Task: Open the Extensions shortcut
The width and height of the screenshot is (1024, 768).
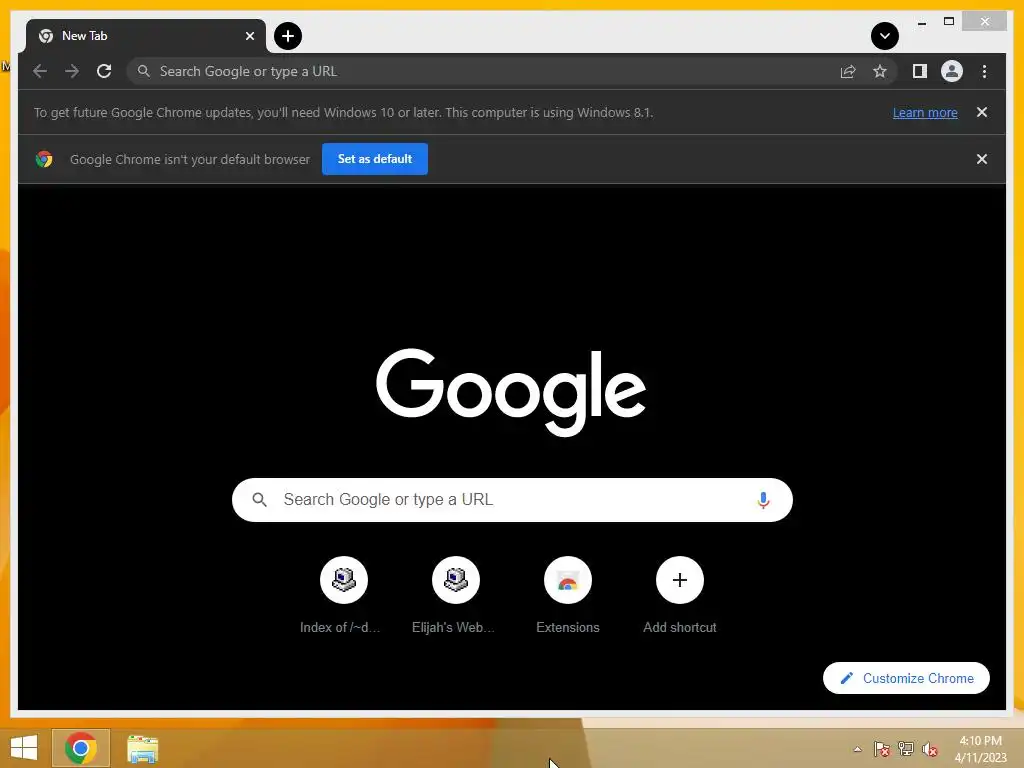Action: coord(568,594)
